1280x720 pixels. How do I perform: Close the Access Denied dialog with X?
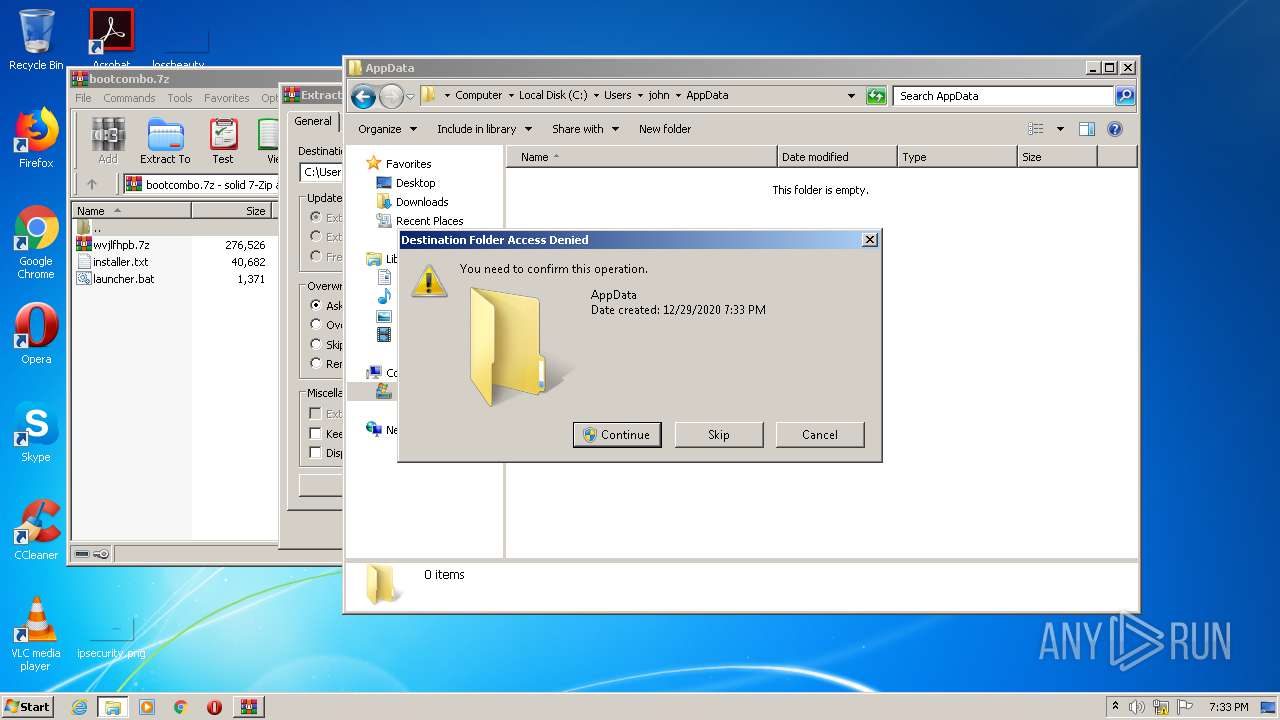(x=869, y=240)
